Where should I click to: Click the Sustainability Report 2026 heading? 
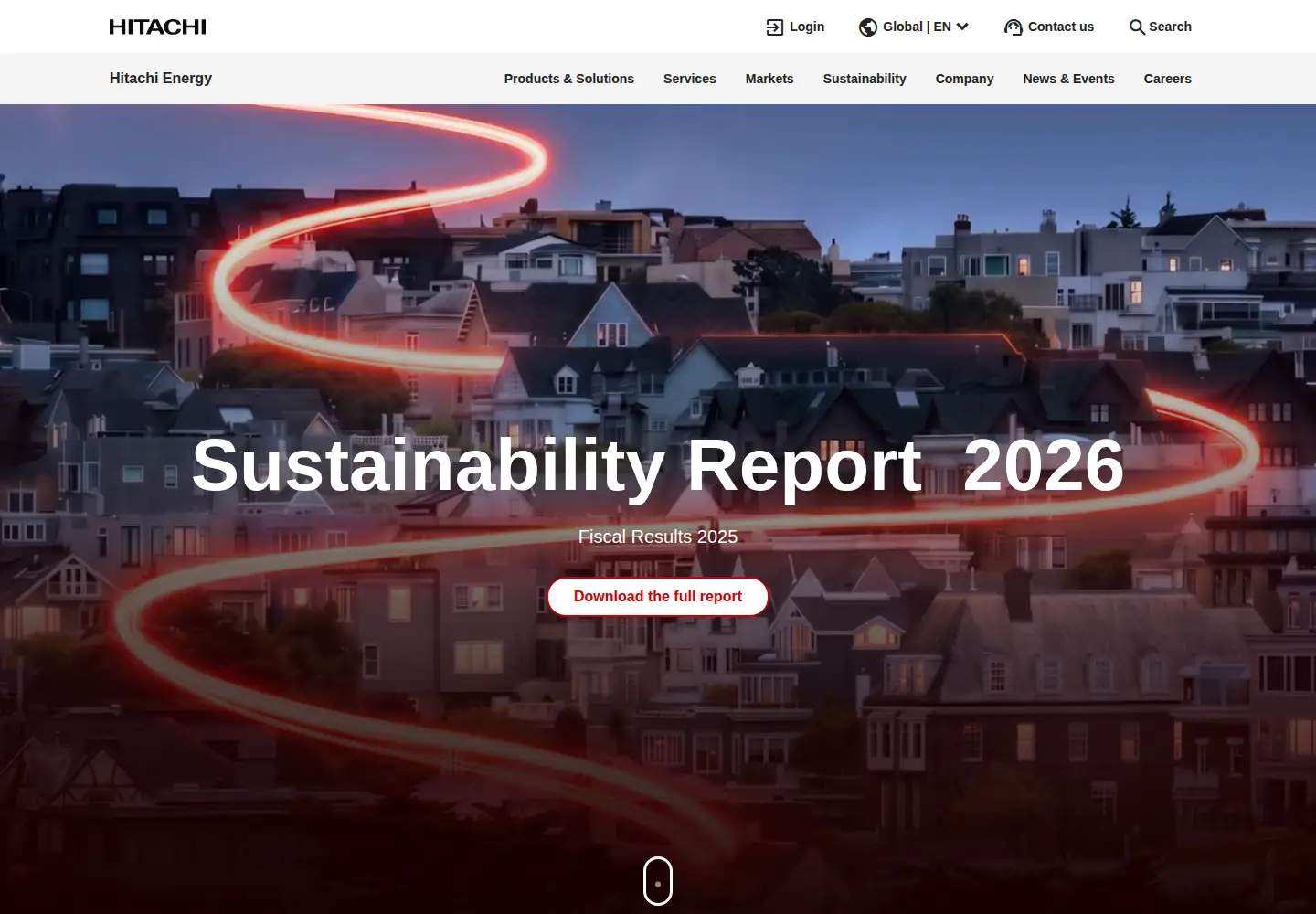[658, 466]
